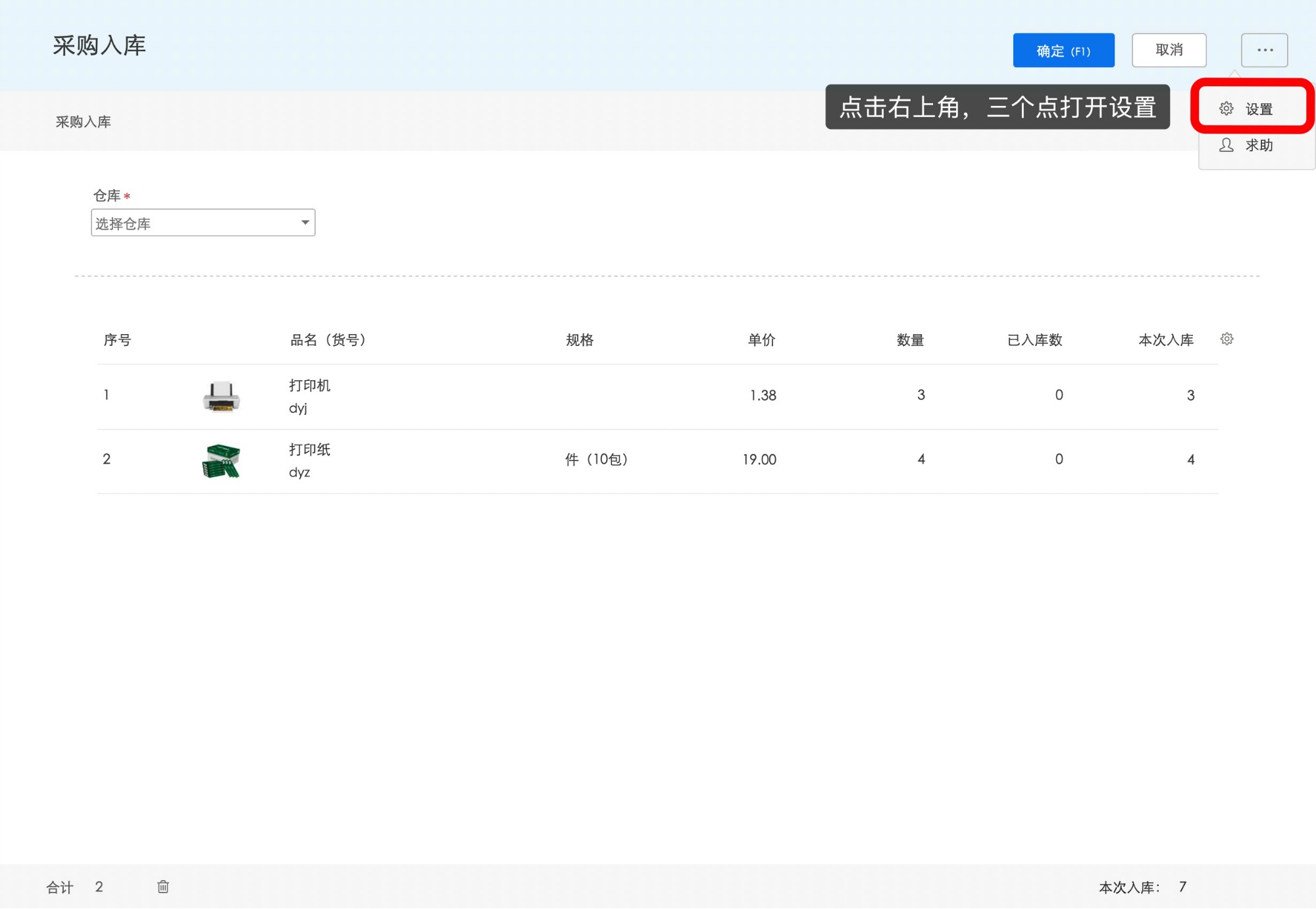Image resolution: width=1316 pixels, height=909 pixels.
Task: Click the item code dyz
Action: (299, 472)
